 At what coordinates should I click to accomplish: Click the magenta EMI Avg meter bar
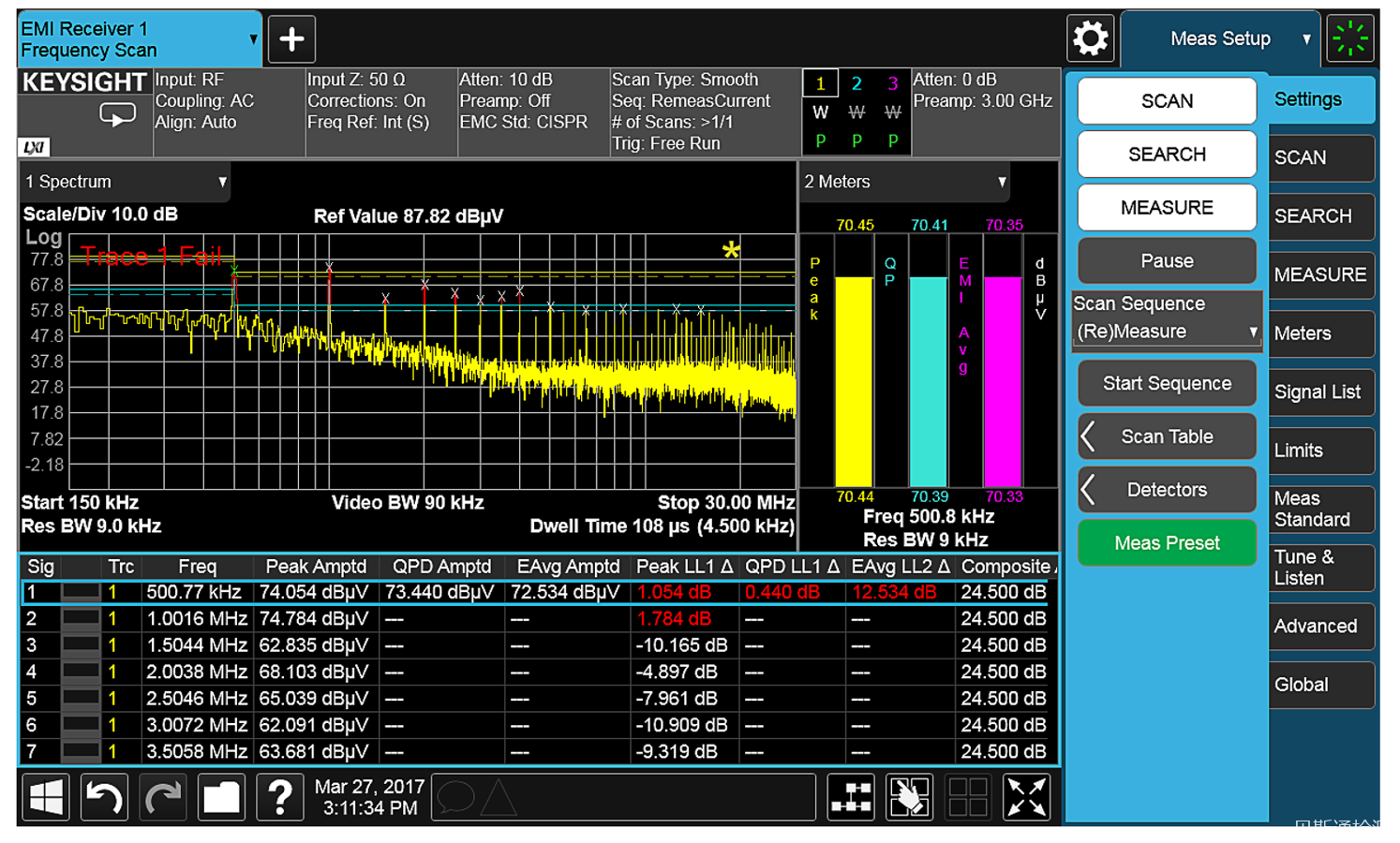[1002, 379]
